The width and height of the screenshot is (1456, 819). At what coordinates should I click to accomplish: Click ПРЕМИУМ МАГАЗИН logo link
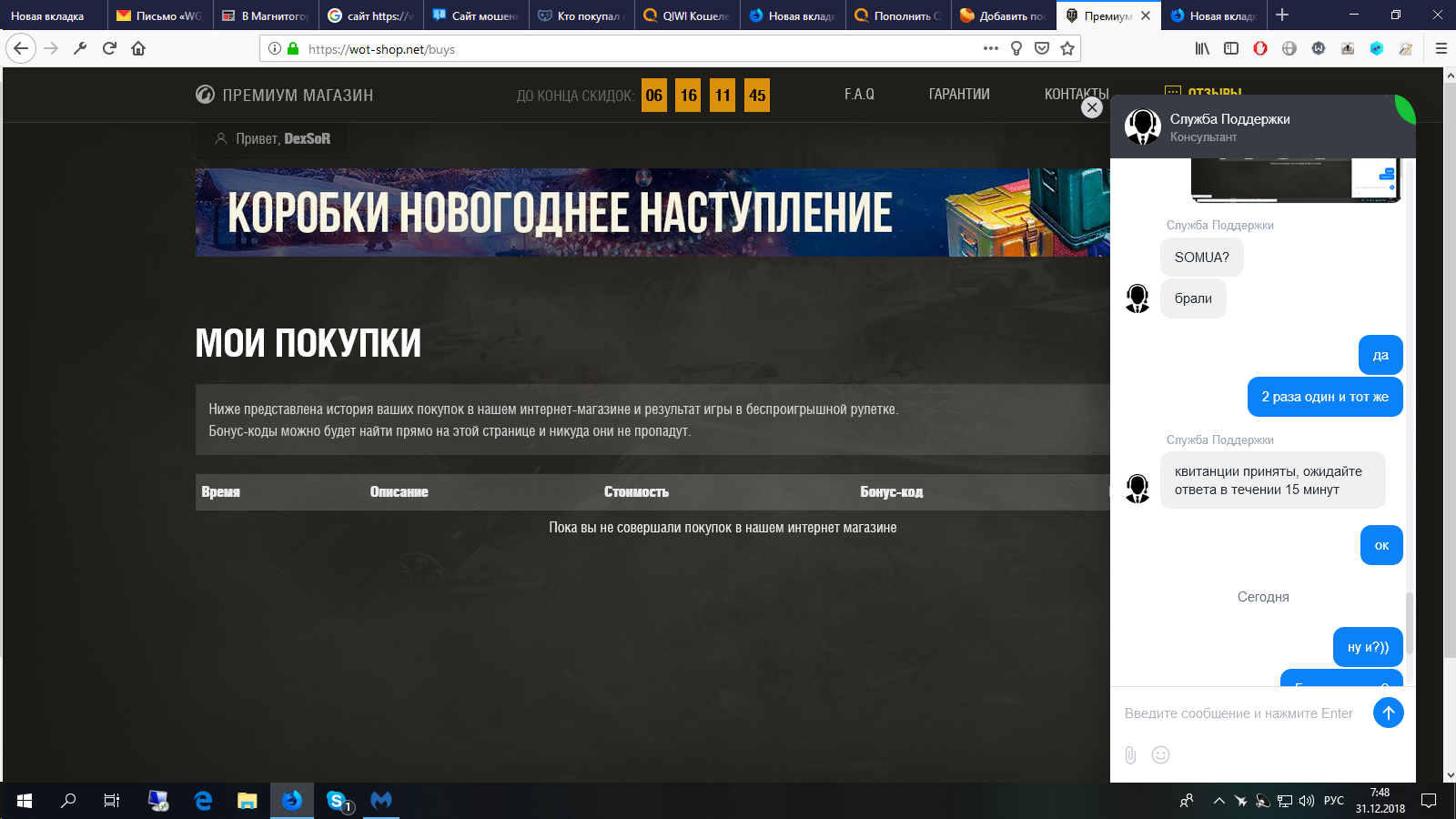pos(284,95)
